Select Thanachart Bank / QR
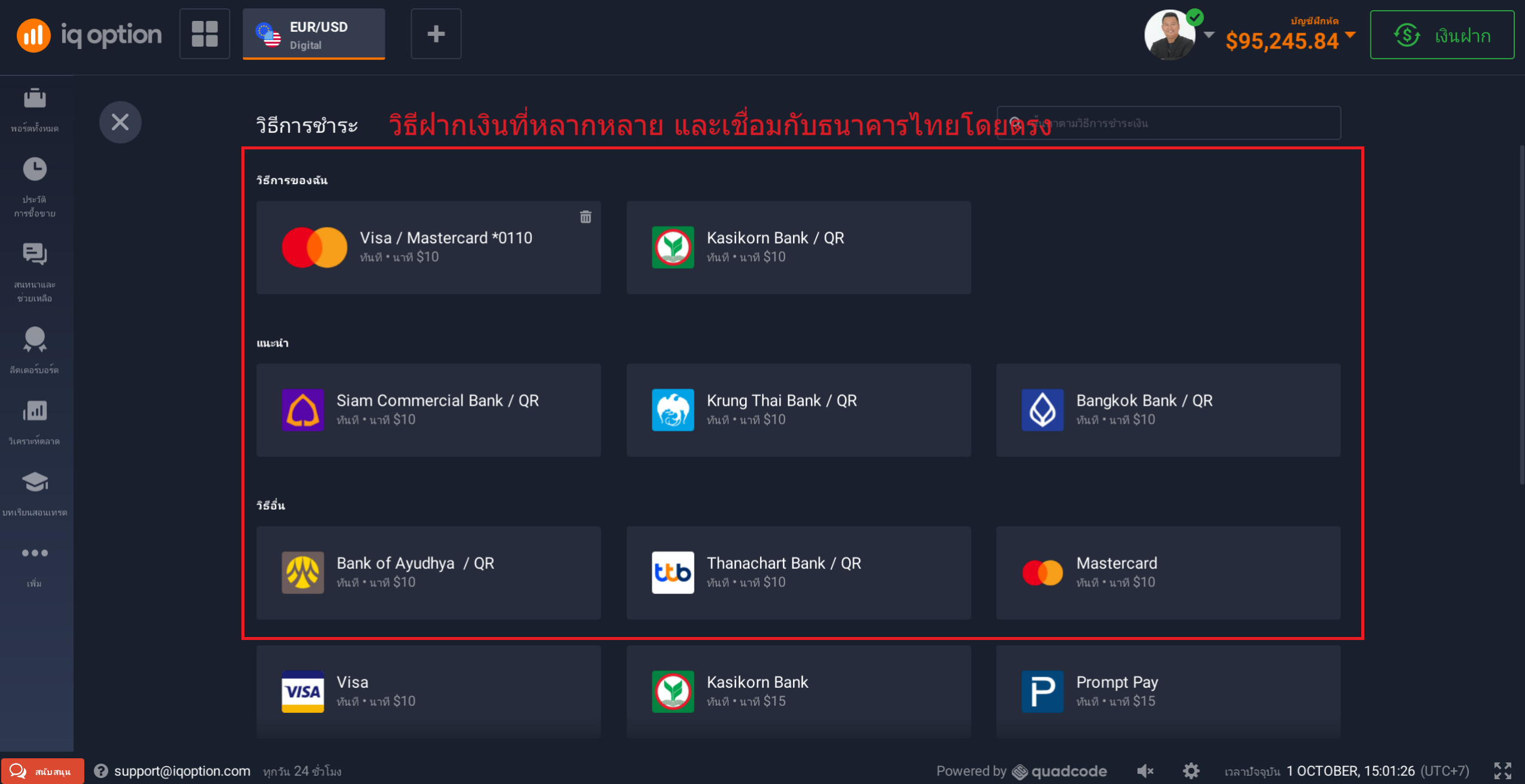 coord(798,572)
